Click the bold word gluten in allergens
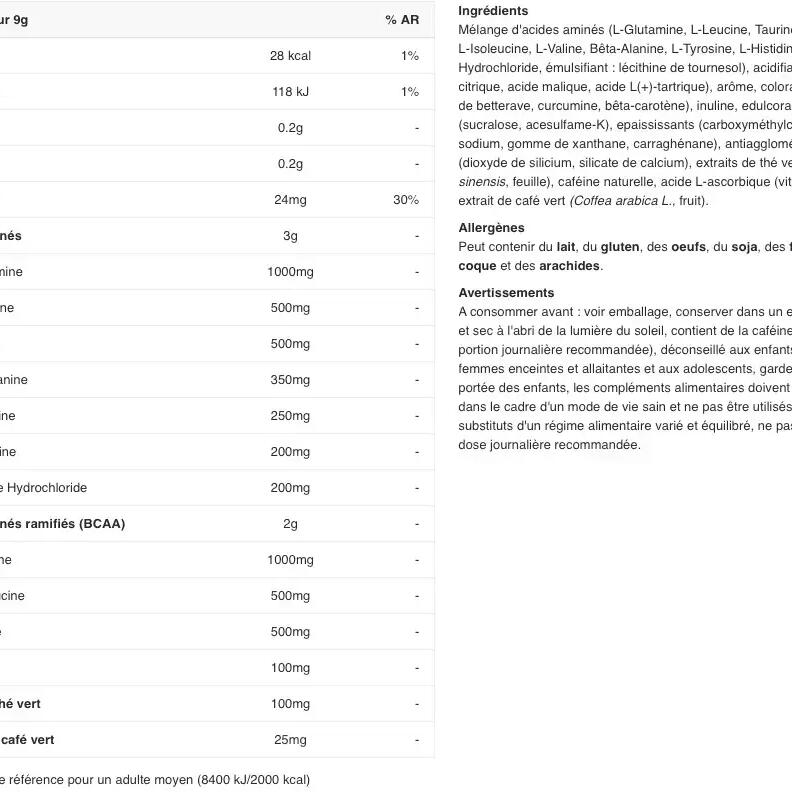The image size is (792, 792). 620,247
